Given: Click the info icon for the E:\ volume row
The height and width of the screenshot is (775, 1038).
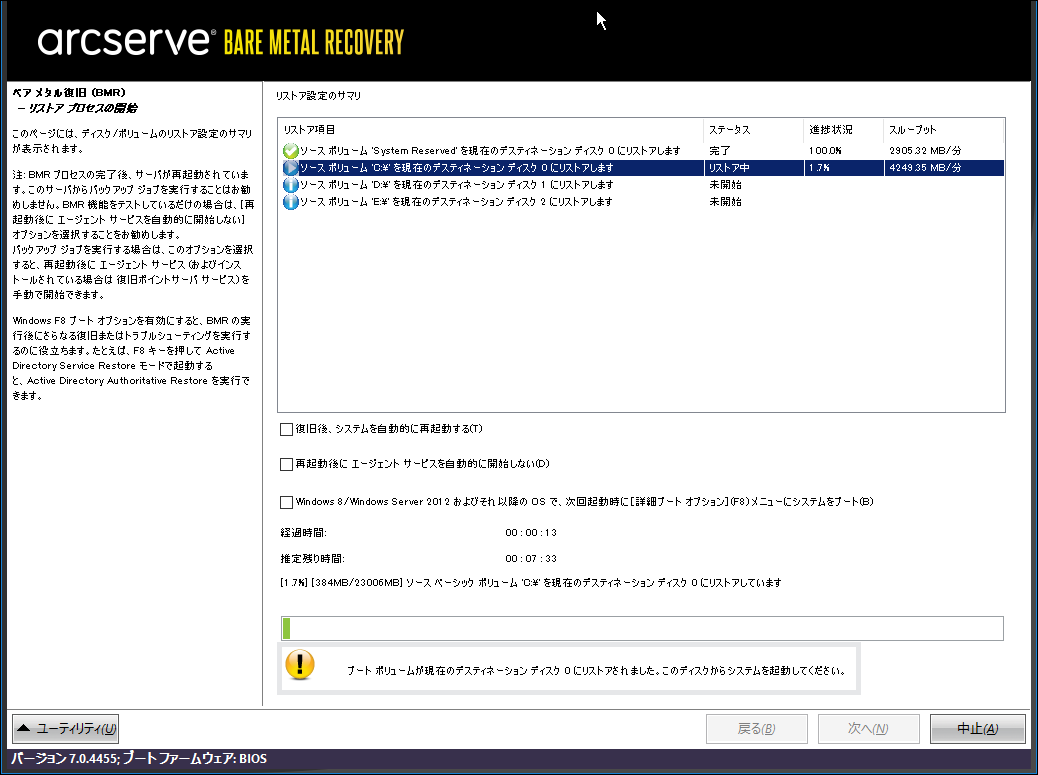Looking at the screenshot, I should pyautogui.click(x=290, y=202).
